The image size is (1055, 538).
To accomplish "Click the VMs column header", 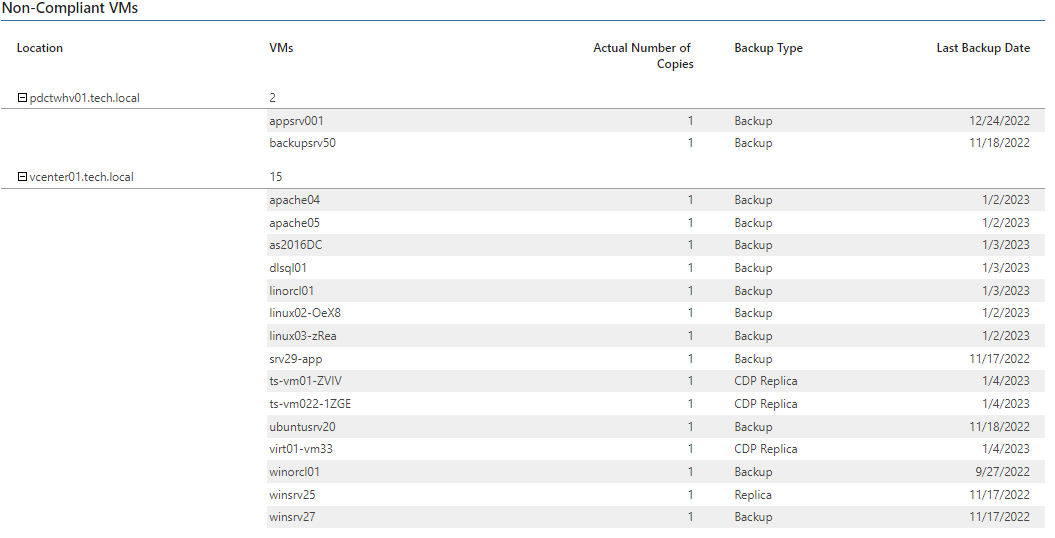I will tap(281, 48).
